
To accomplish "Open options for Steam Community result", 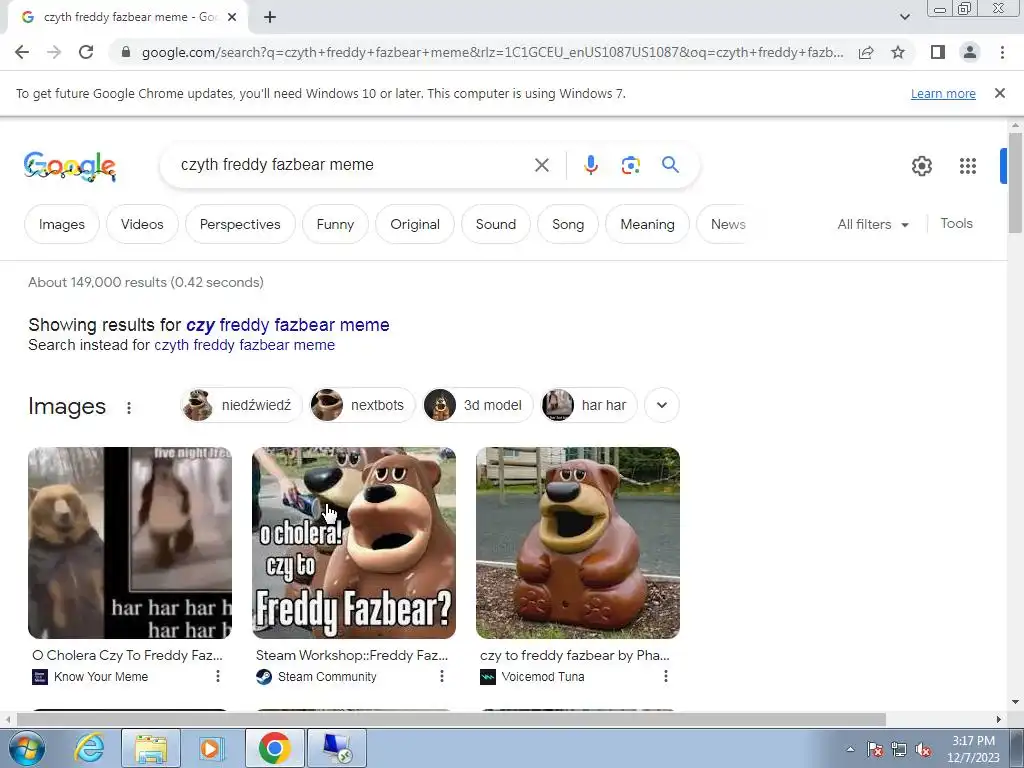I will (x=441, y=677).
